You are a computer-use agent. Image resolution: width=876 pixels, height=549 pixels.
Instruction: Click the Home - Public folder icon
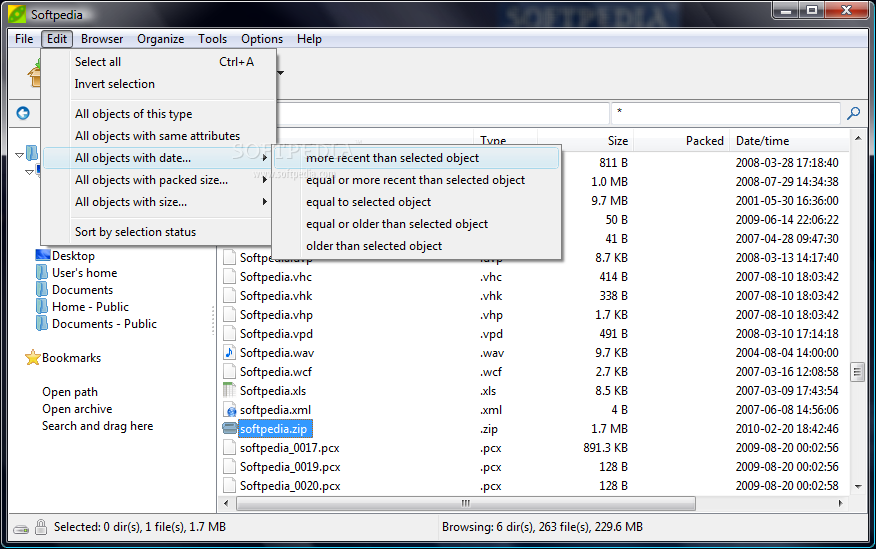pyautogui.click(x=42, y=307)
